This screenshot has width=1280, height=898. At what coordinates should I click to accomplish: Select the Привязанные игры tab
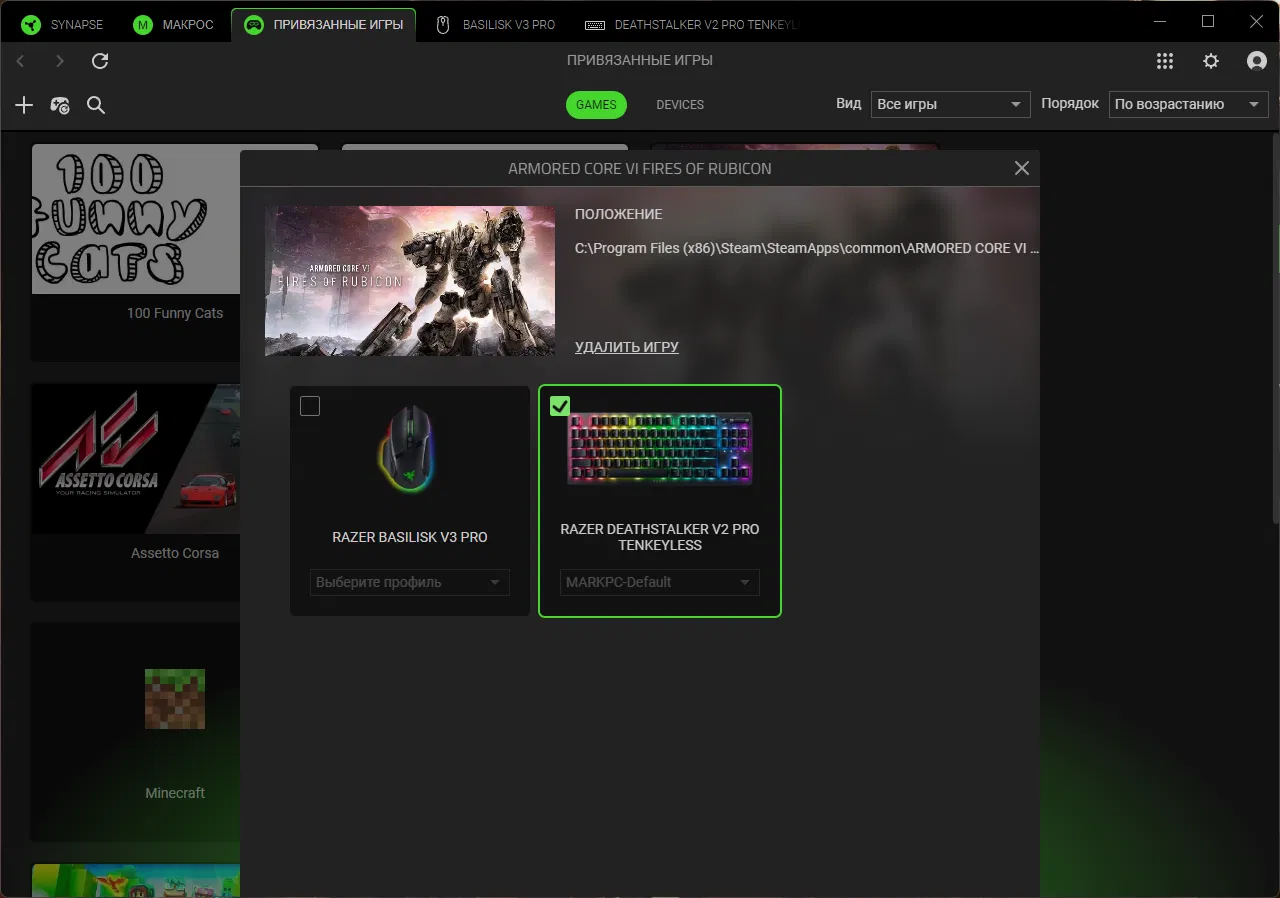click(324, 24)
